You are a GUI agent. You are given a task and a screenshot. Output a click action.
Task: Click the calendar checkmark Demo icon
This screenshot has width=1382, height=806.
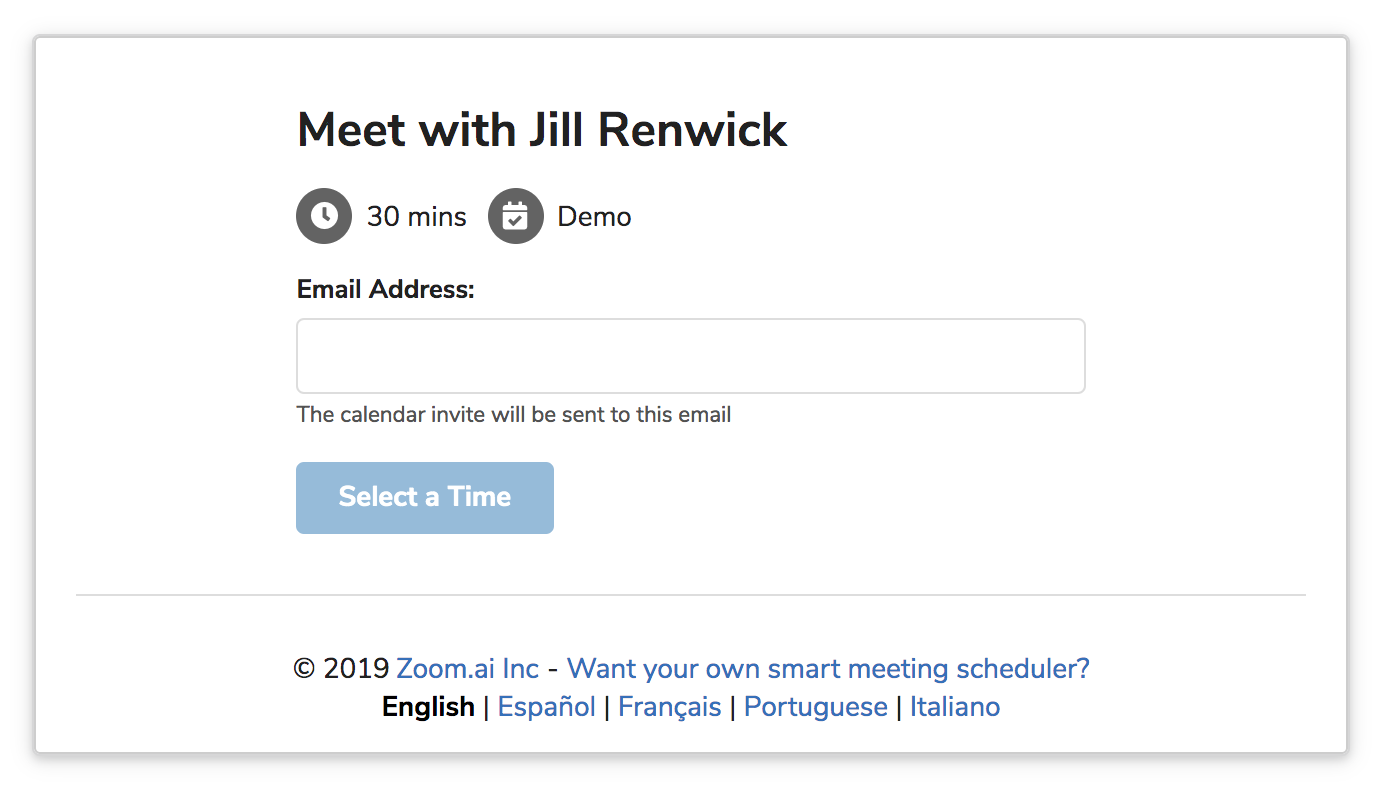(516, 216)
